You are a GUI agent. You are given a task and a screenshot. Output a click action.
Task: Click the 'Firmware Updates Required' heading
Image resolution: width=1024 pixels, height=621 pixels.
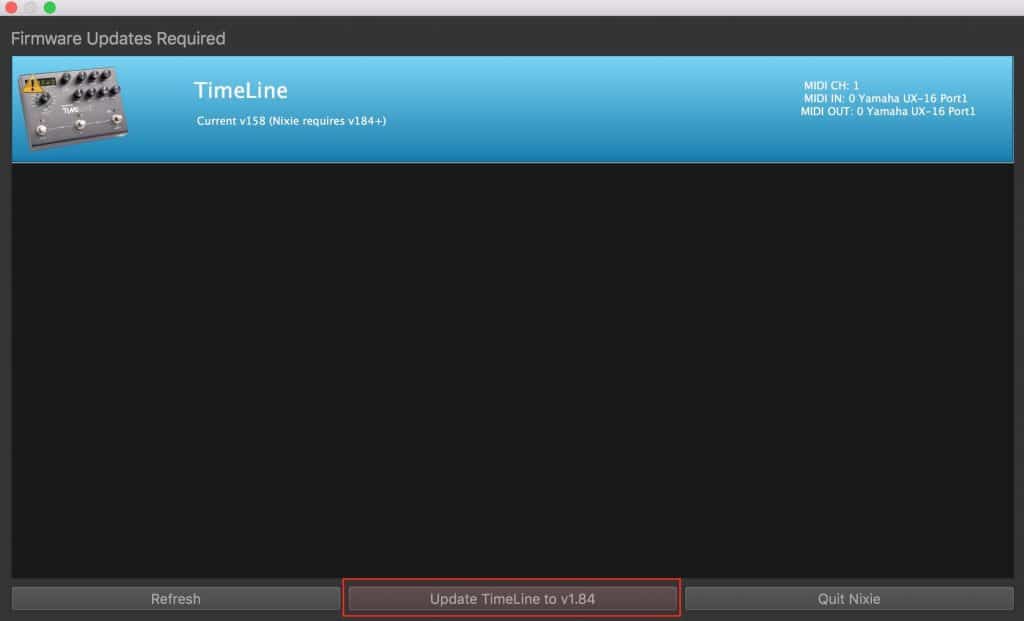point(118,39)
